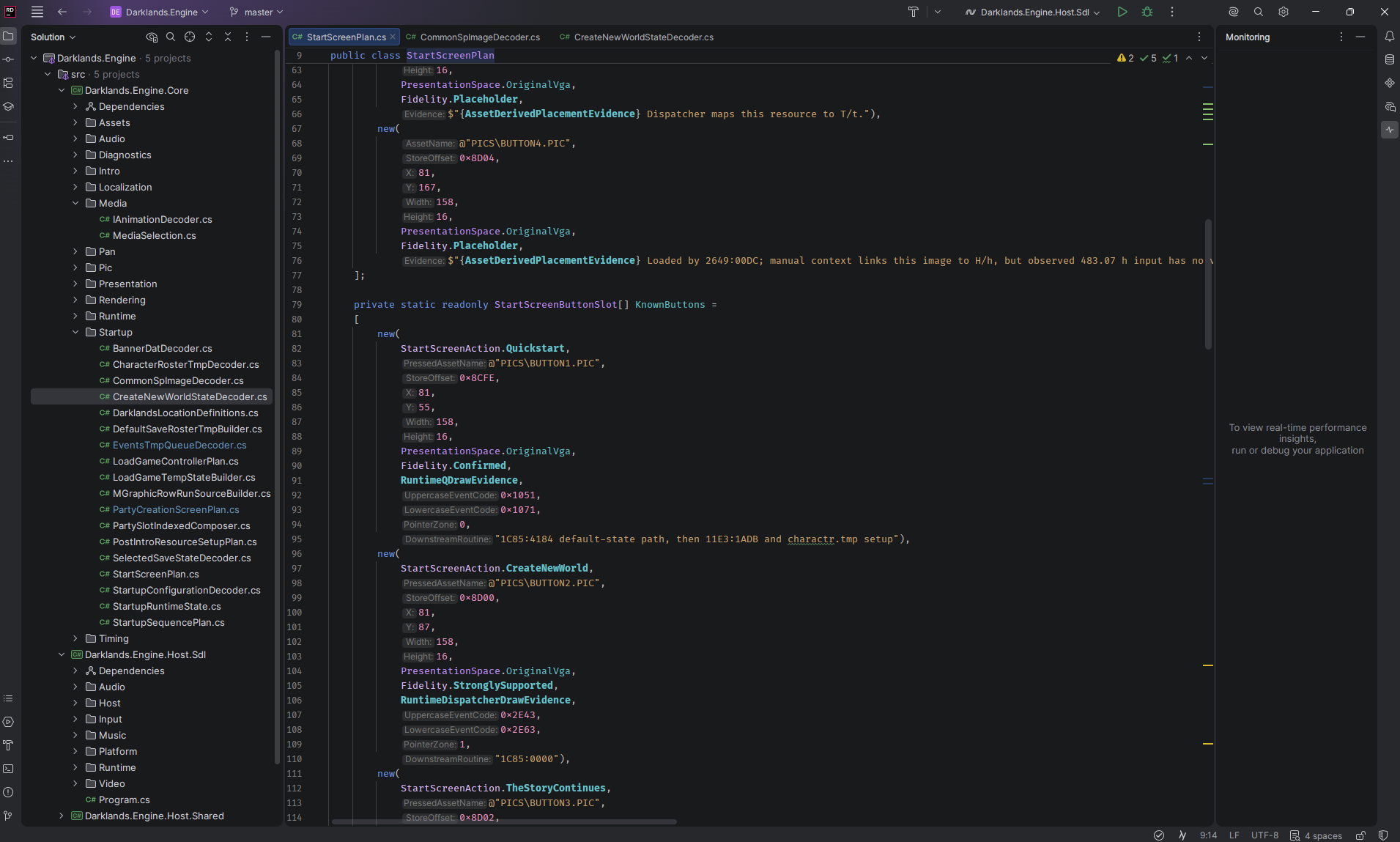The width and height of the screenshot is (1400, 842).
Task: Click the build hammer icon in title bar
Action: (914, 12)
